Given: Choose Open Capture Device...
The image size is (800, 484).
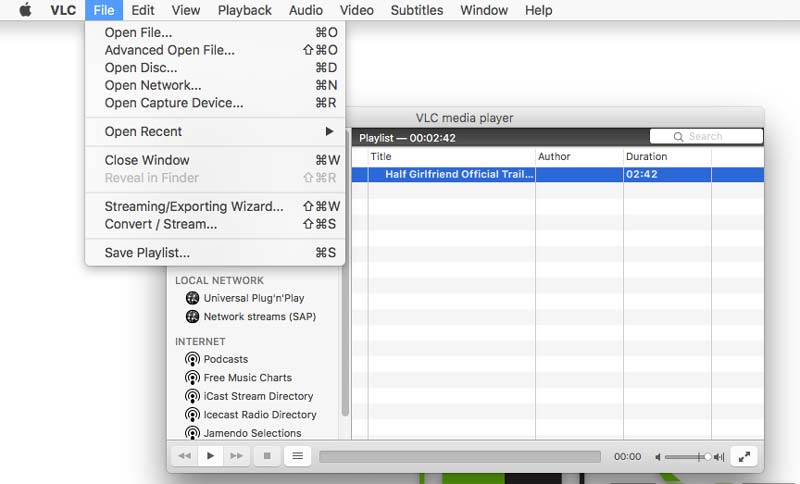Looking at the screenshot, I should (x=215, y=103).
